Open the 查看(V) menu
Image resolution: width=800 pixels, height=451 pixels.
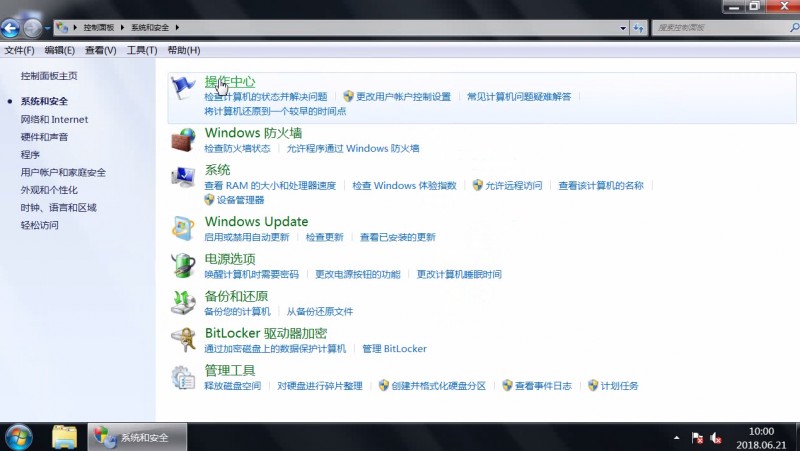coord(101,50)
